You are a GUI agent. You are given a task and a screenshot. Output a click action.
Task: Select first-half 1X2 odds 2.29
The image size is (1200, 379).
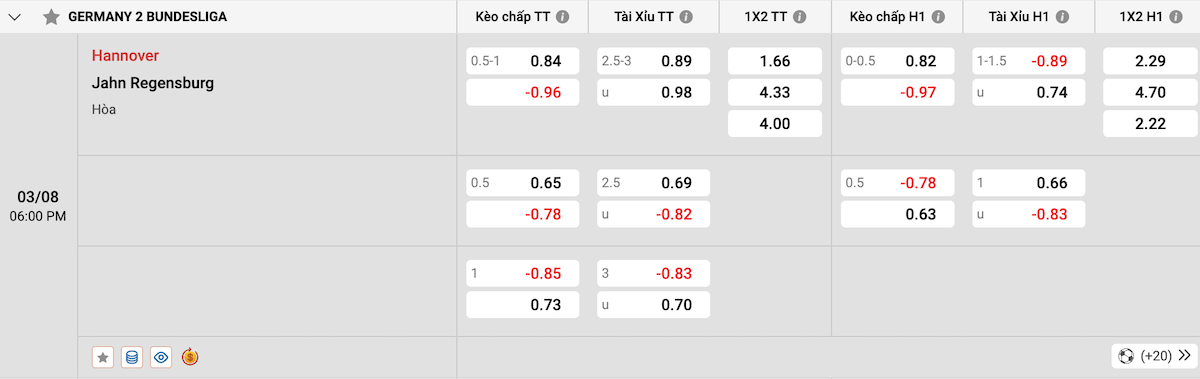coord(1150,61)
